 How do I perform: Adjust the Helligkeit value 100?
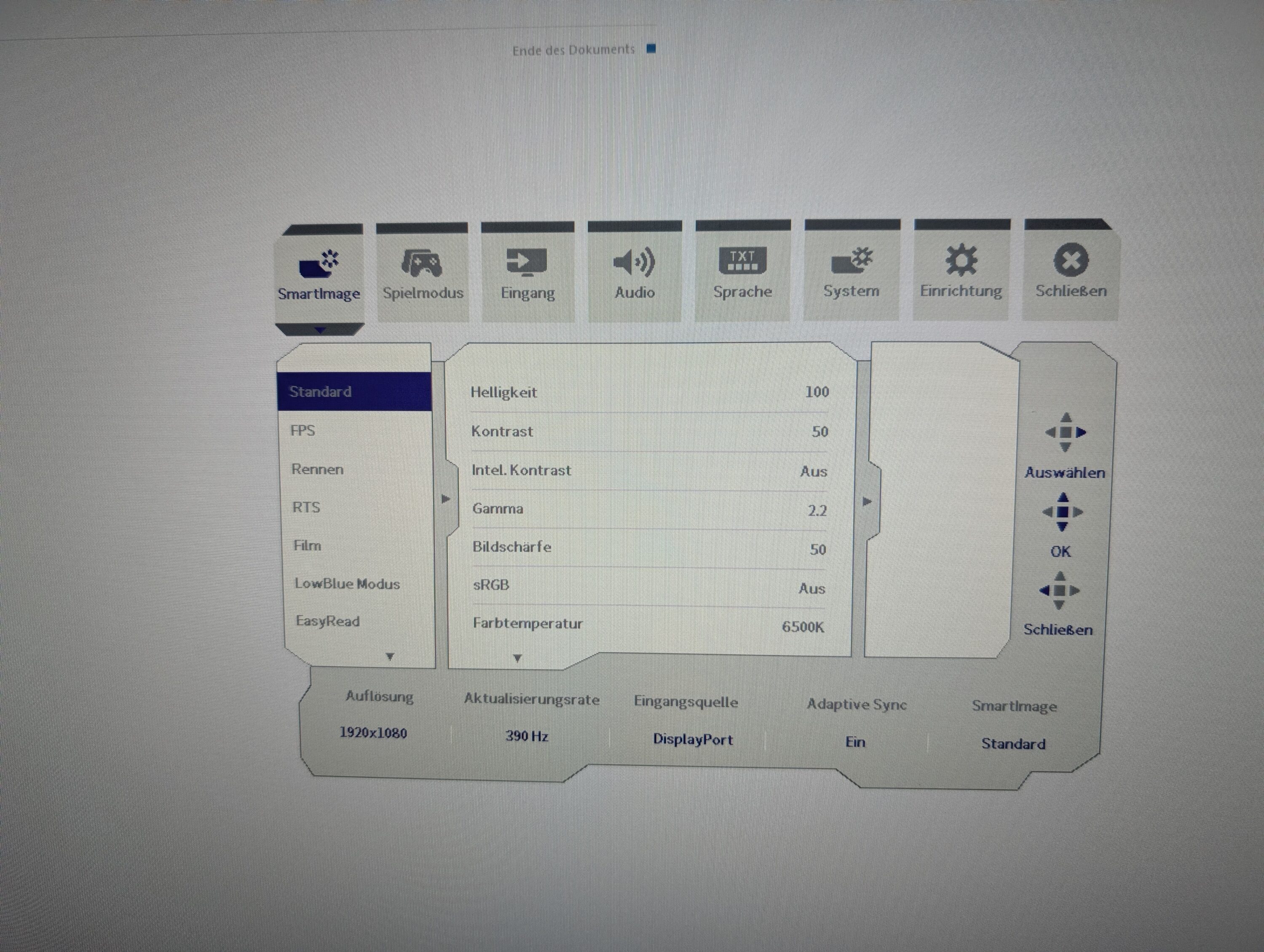coord(817,392)
